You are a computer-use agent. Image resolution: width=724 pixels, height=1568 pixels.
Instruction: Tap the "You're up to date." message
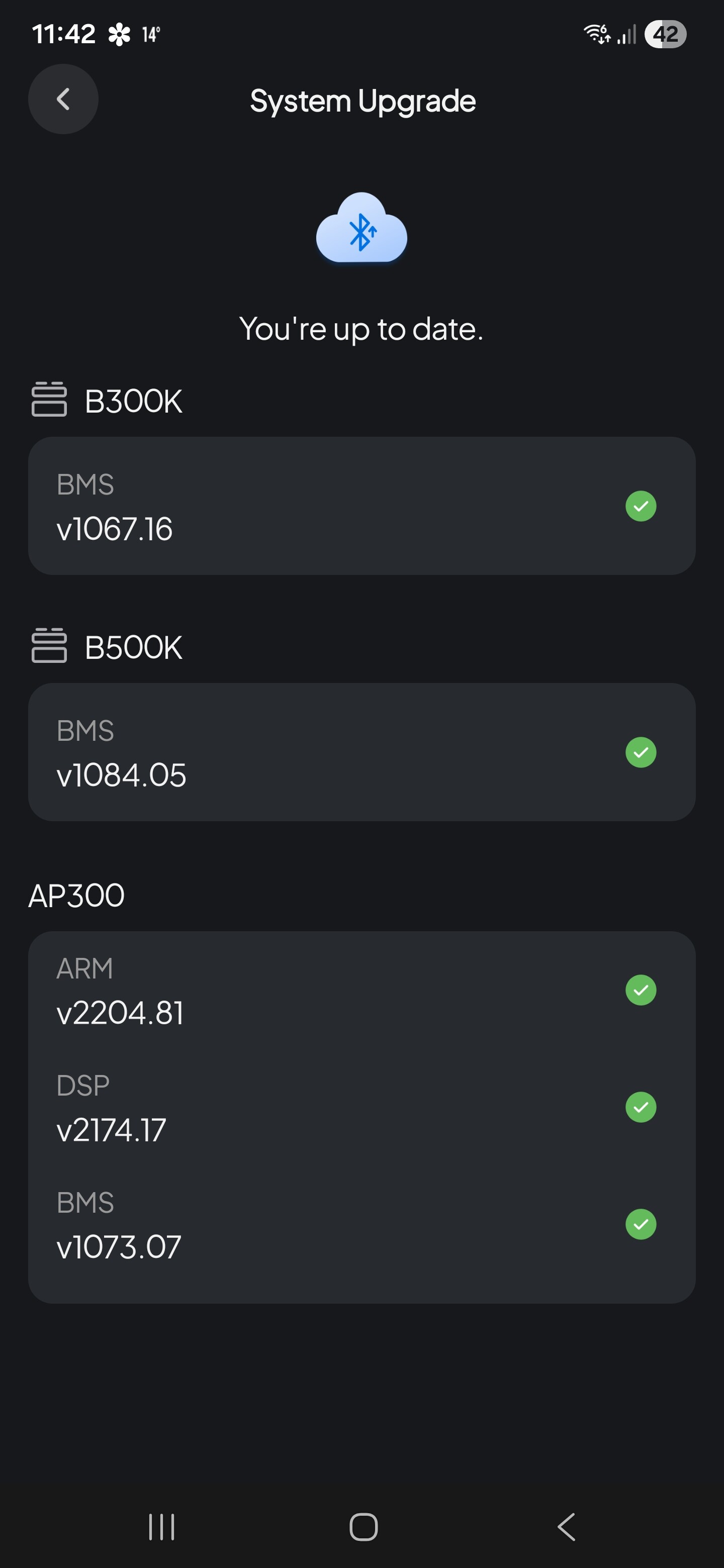361,329
